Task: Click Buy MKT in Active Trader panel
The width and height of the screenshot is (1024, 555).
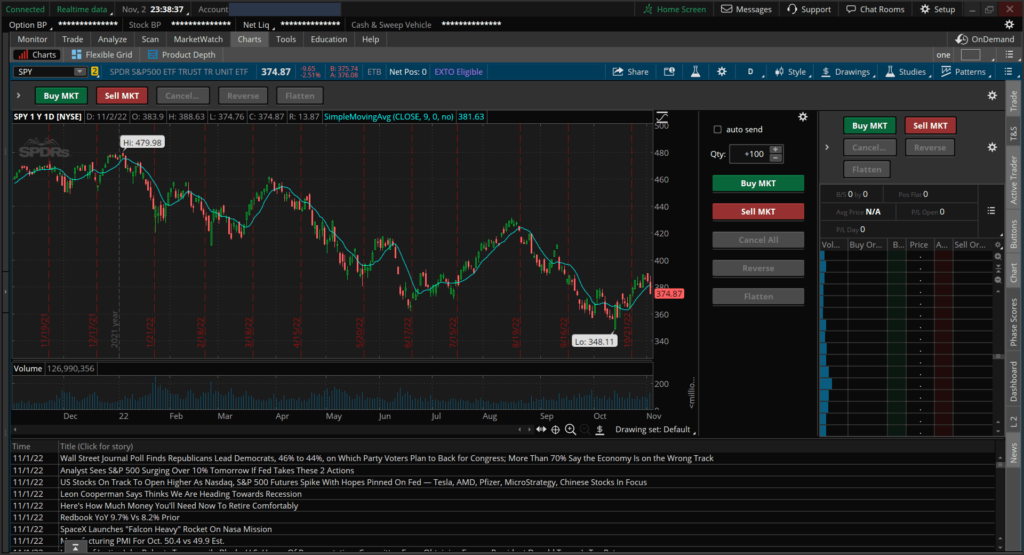Action: [869, 125]
